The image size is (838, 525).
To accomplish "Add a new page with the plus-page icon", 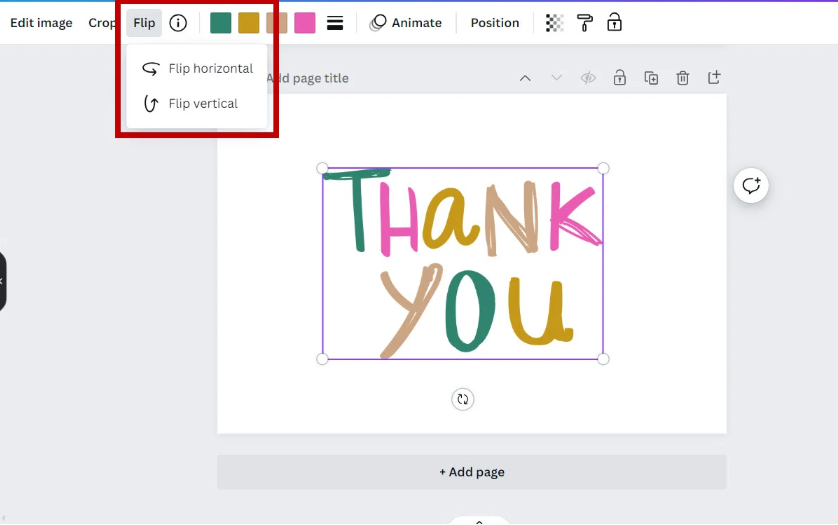I will 714,78.
